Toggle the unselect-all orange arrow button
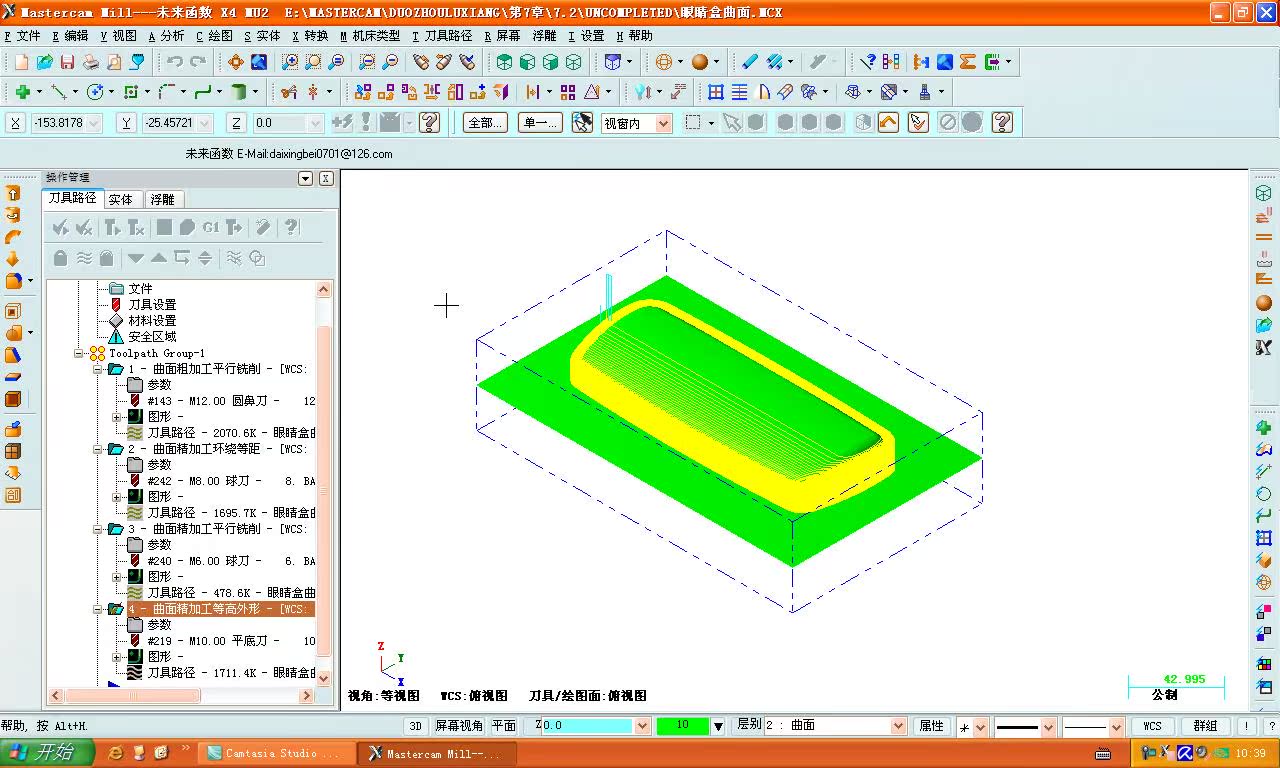 (888, 123)
